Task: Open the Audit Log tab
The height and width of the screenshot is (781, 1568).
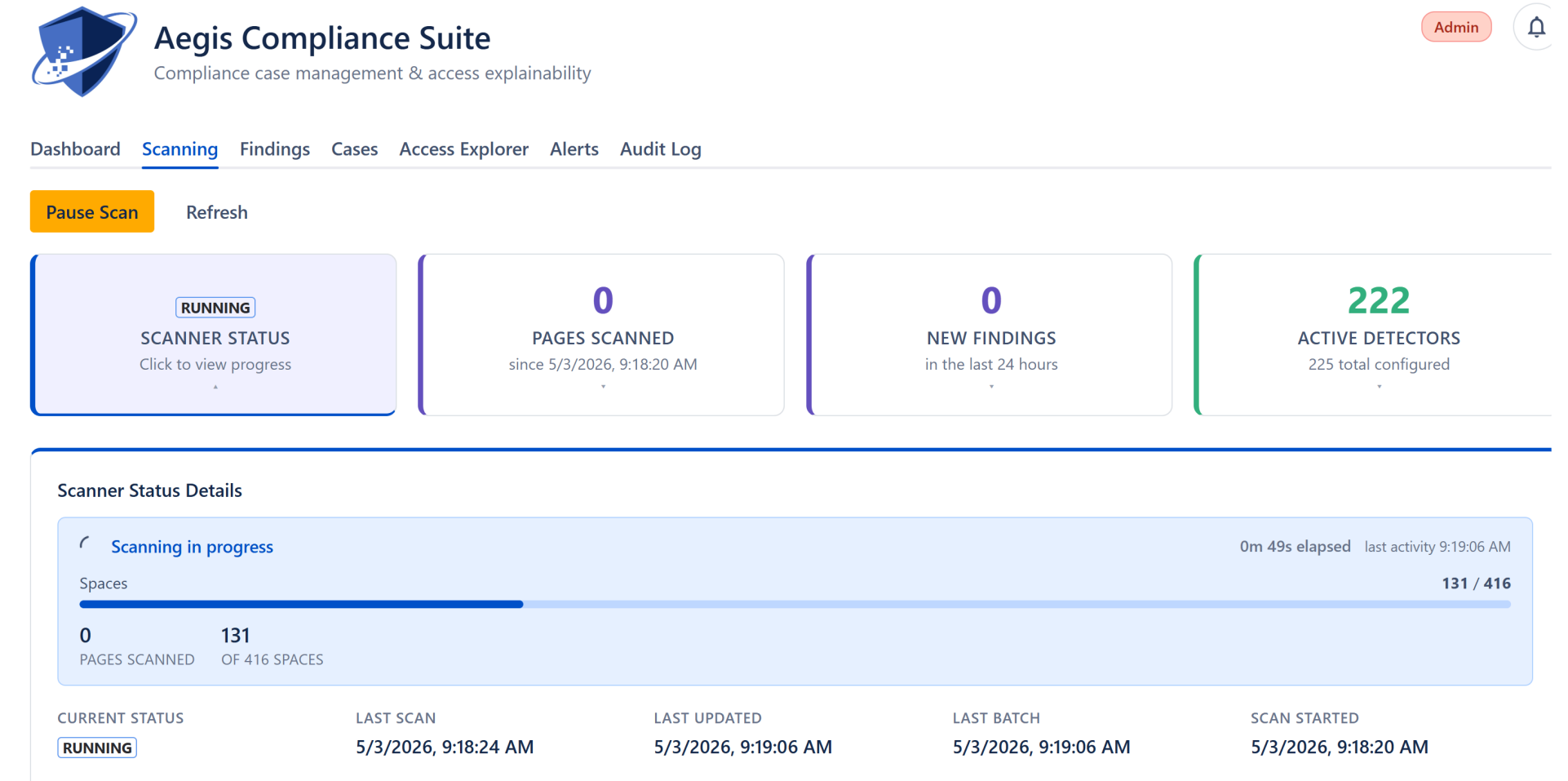Action: tap(661, 149)
